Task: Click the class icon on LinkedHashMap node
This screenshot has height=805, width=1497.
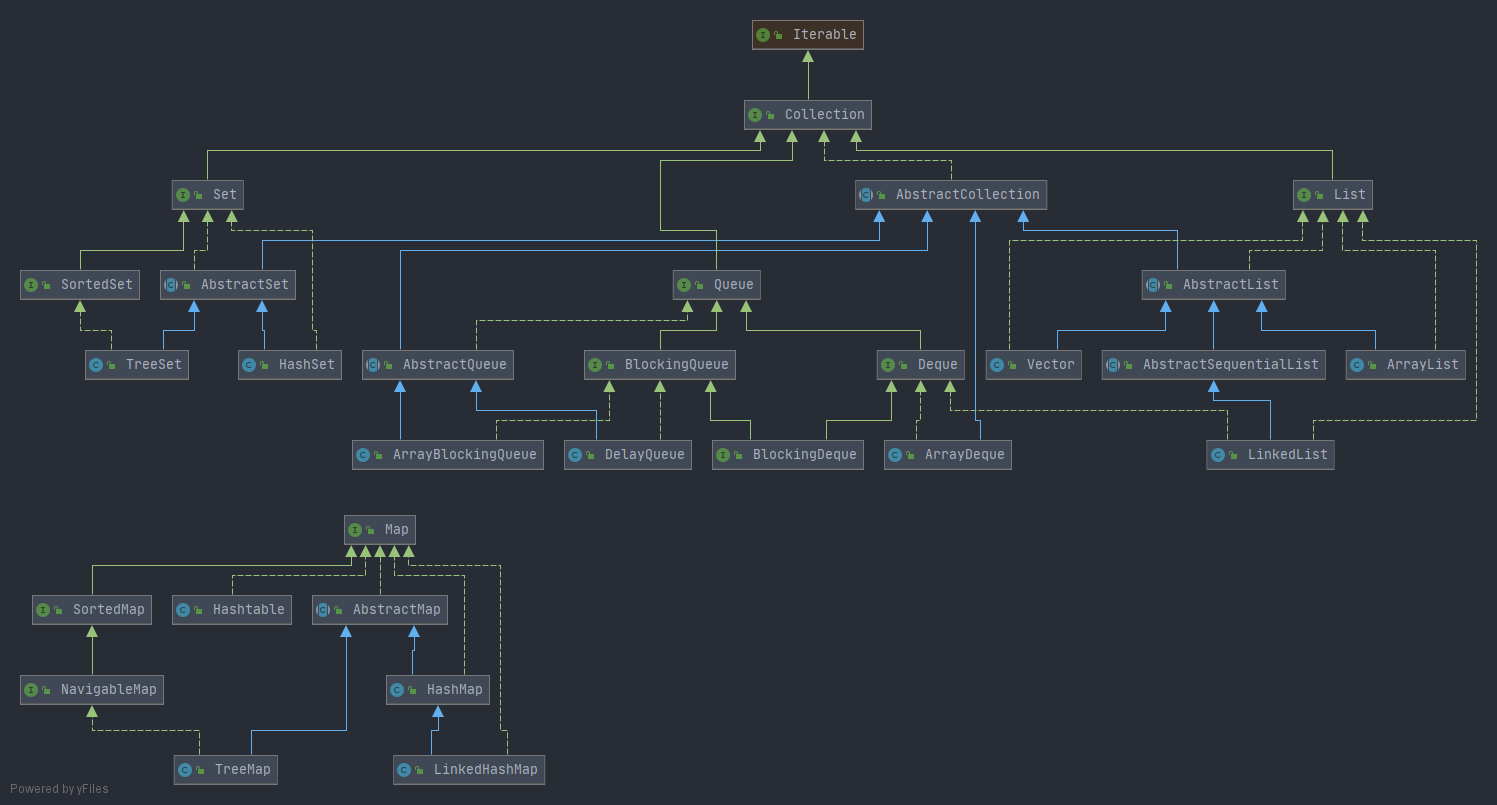Action: click(x=404, y=770)
